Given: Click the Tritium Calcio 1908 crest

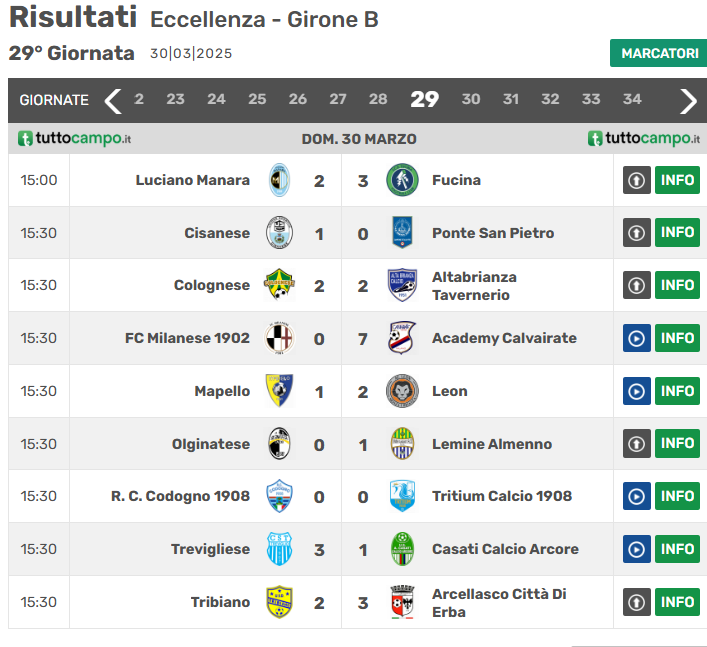Looking at the screenshot, I should click(x=402, y=496).
